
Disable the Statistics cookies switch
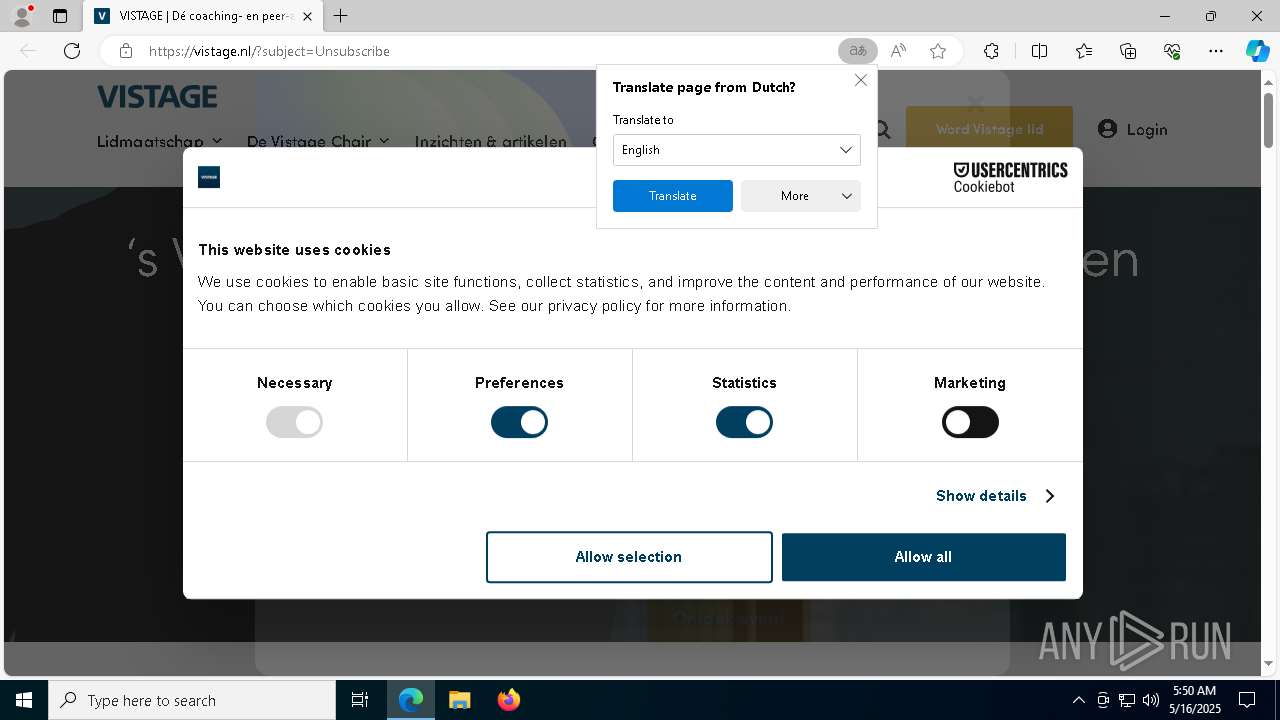[744, 422]
